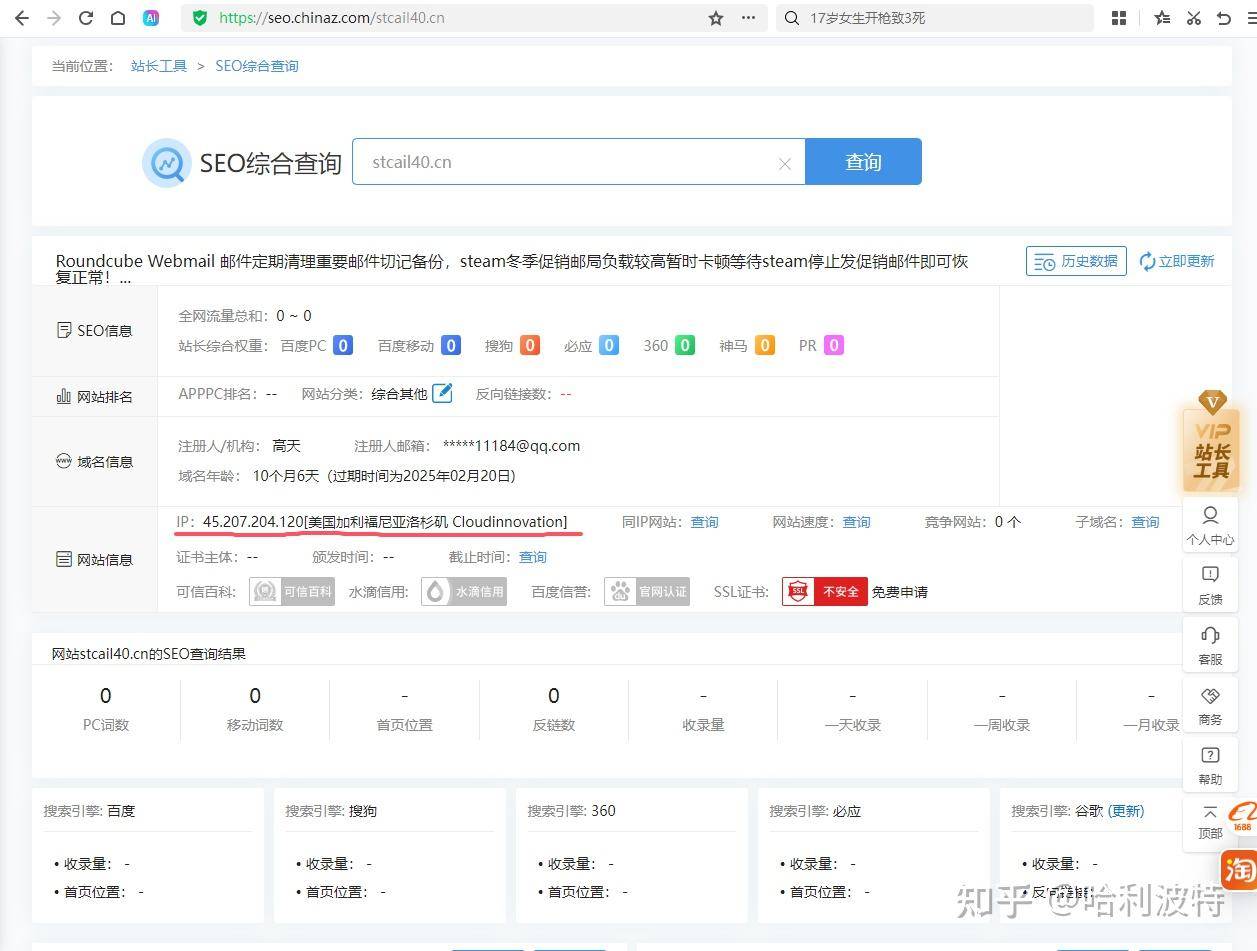Contact 客服 from the side panel
Screen dimensions: 1257x951
pyautogui.click(x=1210, y=646)
